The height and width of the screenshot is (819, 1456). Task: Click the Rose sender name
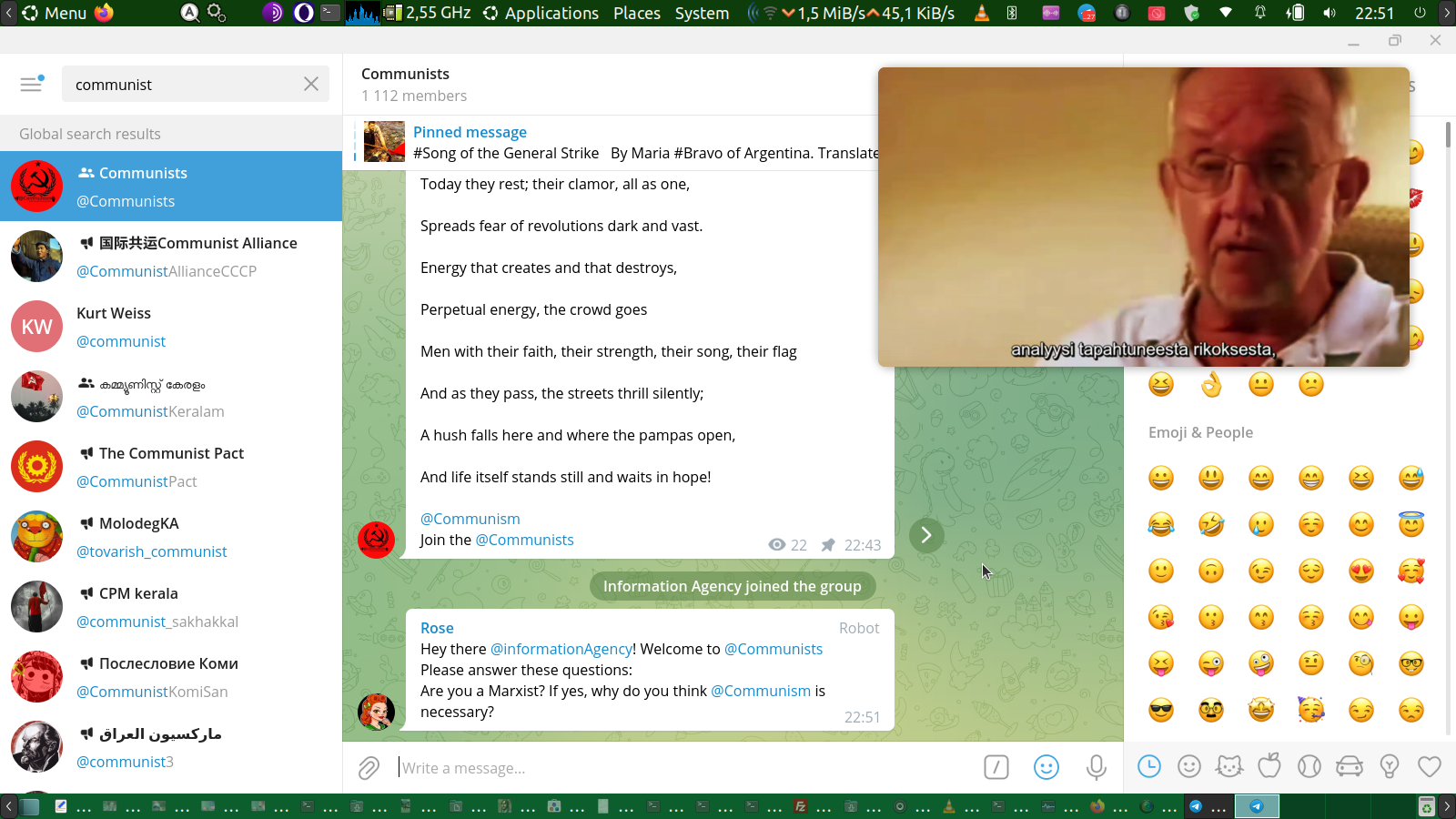437,628
